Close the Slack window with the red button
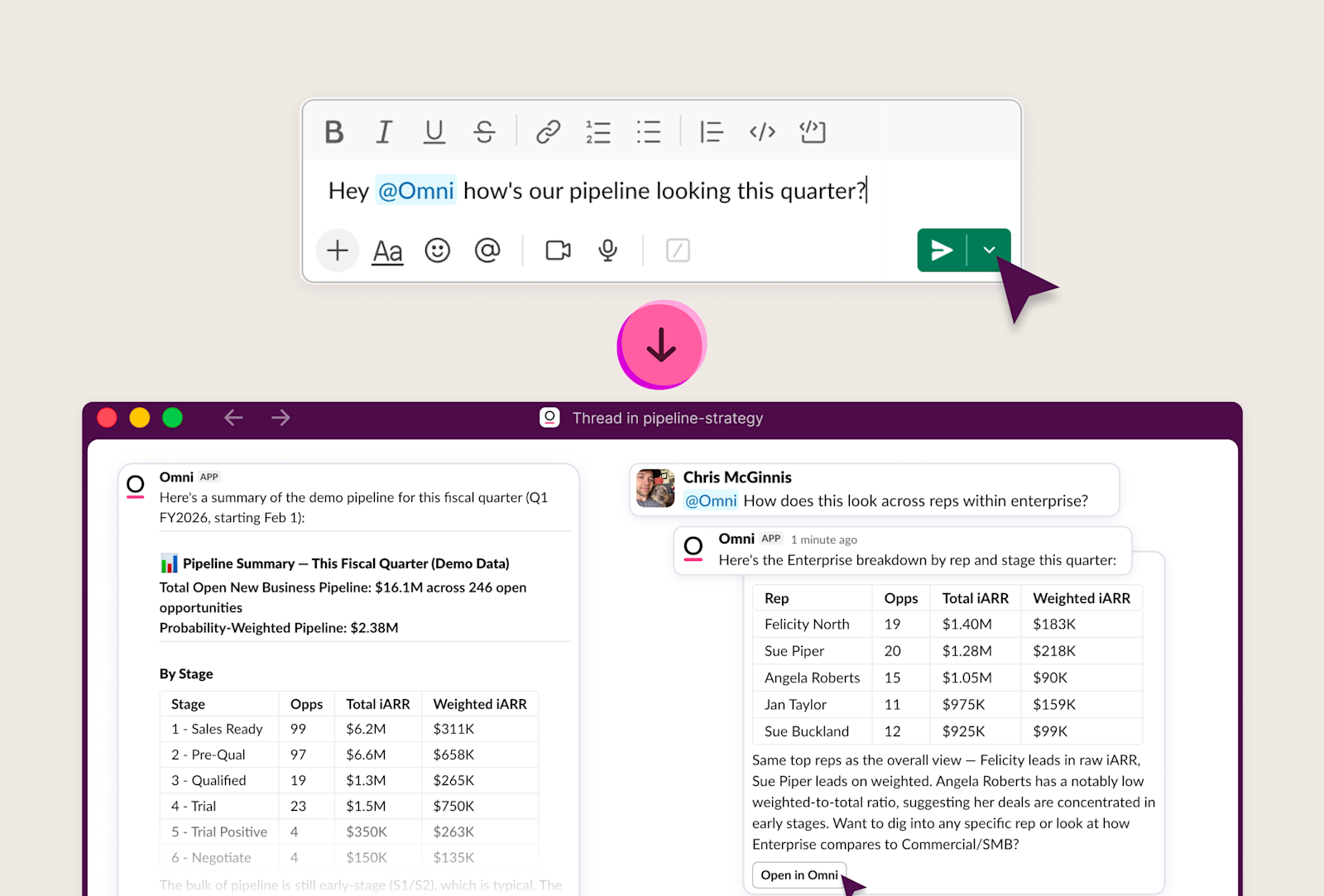This screenshot has height=896, width=1324. click(x=107, y=418)
